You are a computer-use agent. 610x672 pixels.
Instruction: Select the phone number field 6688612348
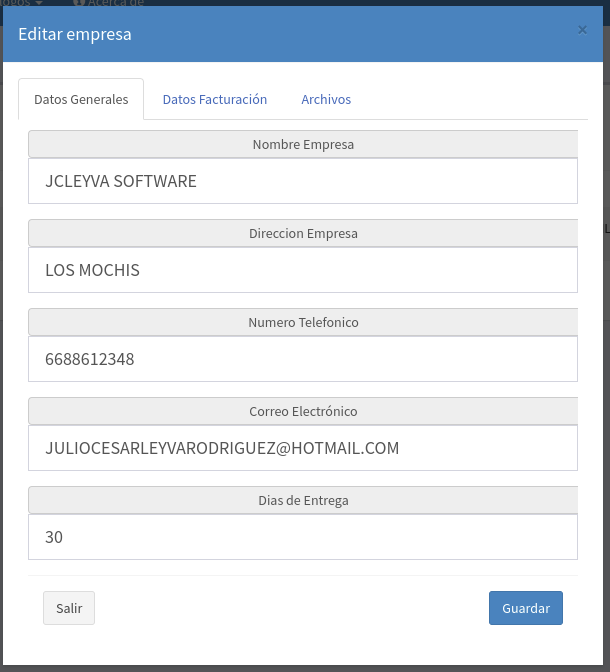[303, 359]
